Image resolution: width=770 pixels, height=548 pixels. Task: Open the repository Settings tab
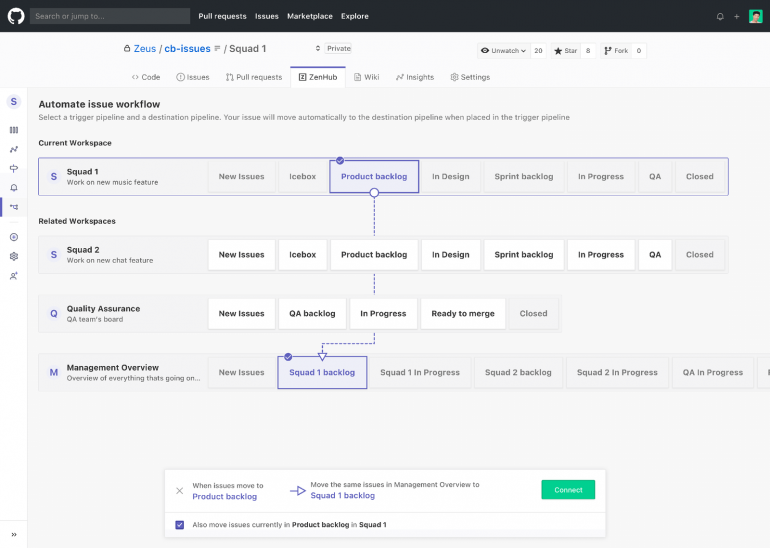point(470,77)
